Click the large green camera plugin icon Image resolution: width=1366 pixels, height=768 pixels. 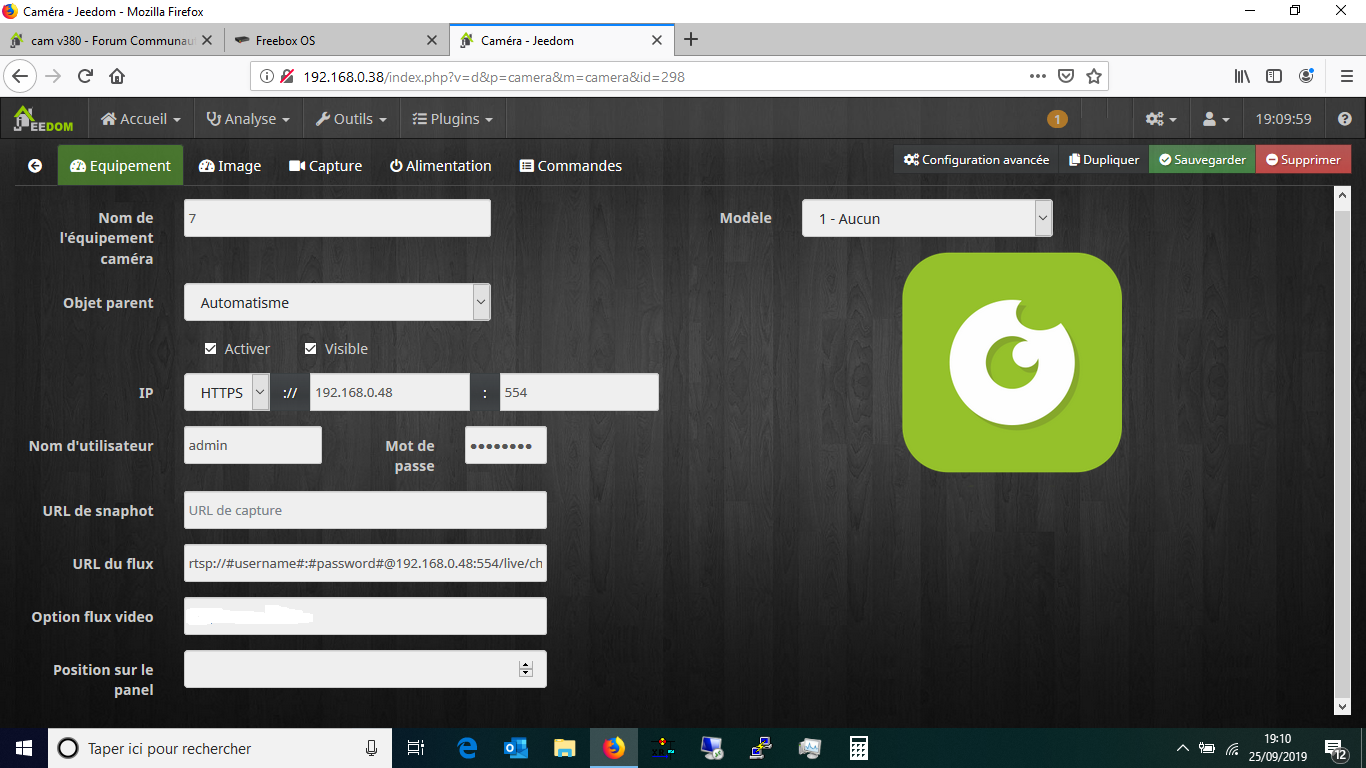1012,362
